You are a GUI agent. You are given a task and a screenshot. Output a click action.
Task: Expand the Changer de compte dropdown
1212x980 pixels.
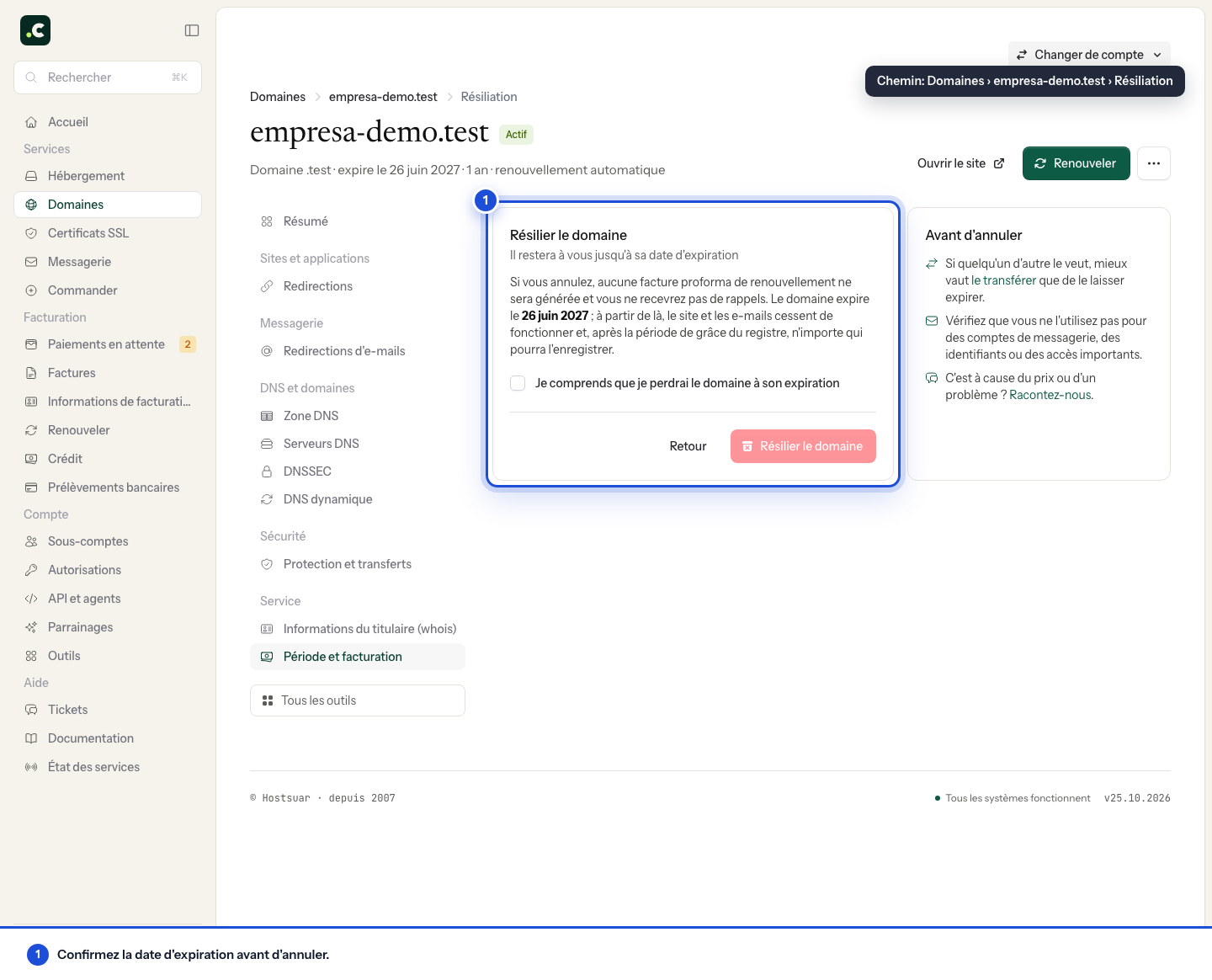(1089, 55)
